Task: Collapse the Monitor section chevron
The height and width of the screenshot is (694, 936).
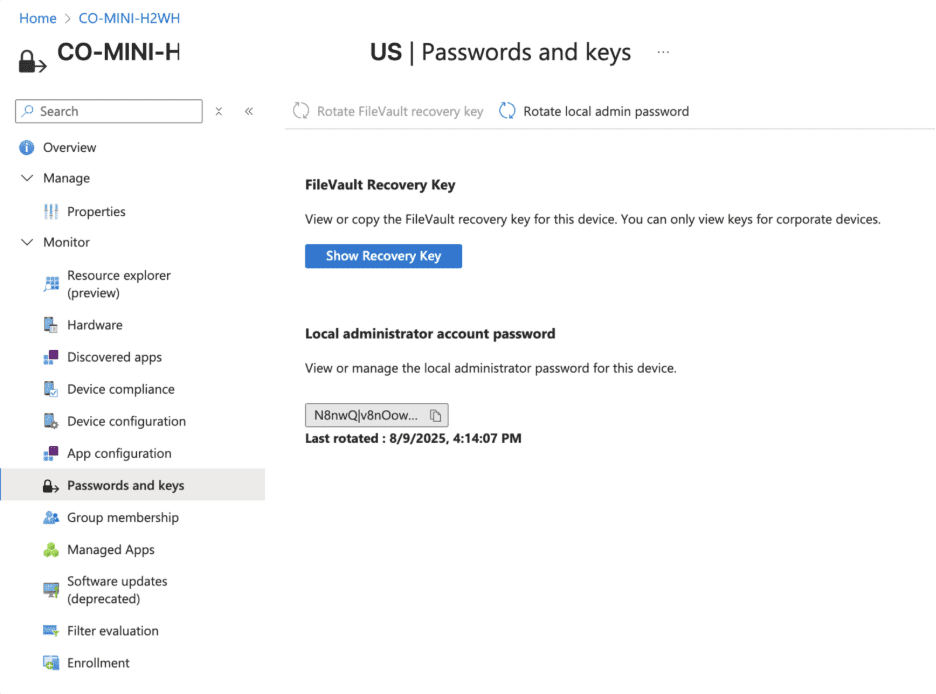Action: (25, 242)
